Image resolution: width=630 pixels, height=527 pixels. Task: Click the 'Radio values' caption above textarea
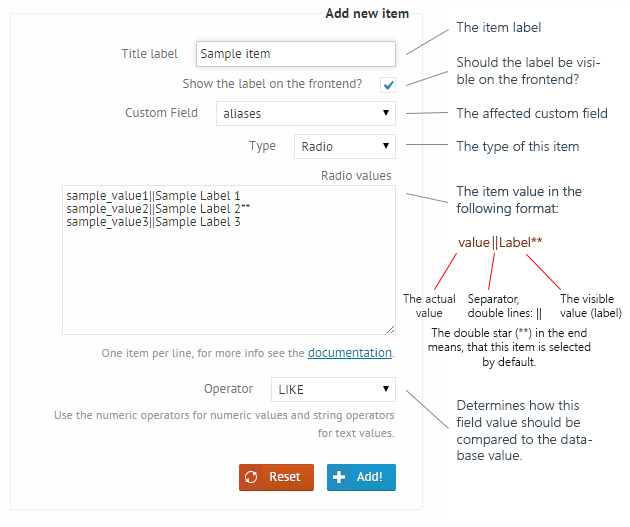click(x=356, y=176)
